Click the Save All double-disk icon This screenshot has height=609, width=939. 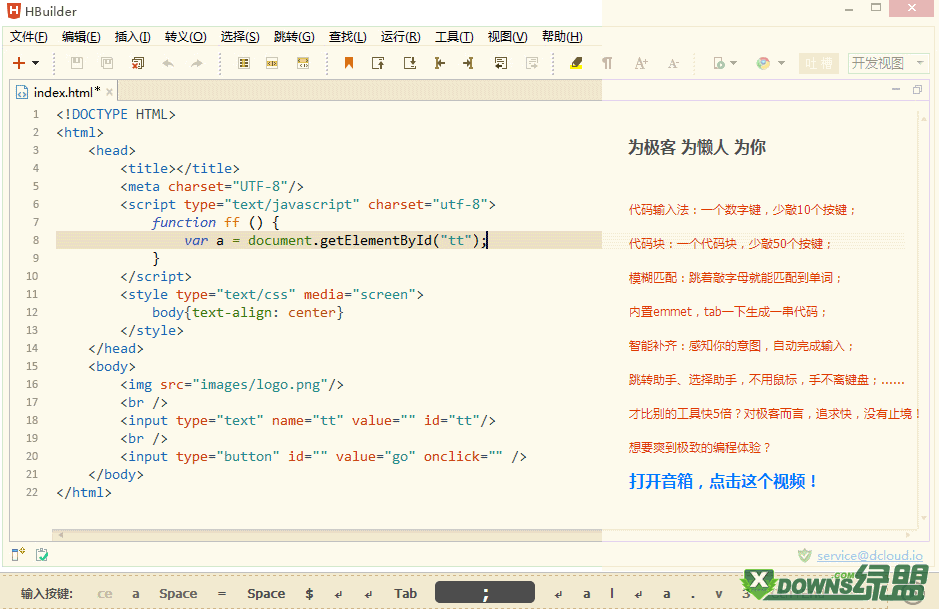click(107, 63)
